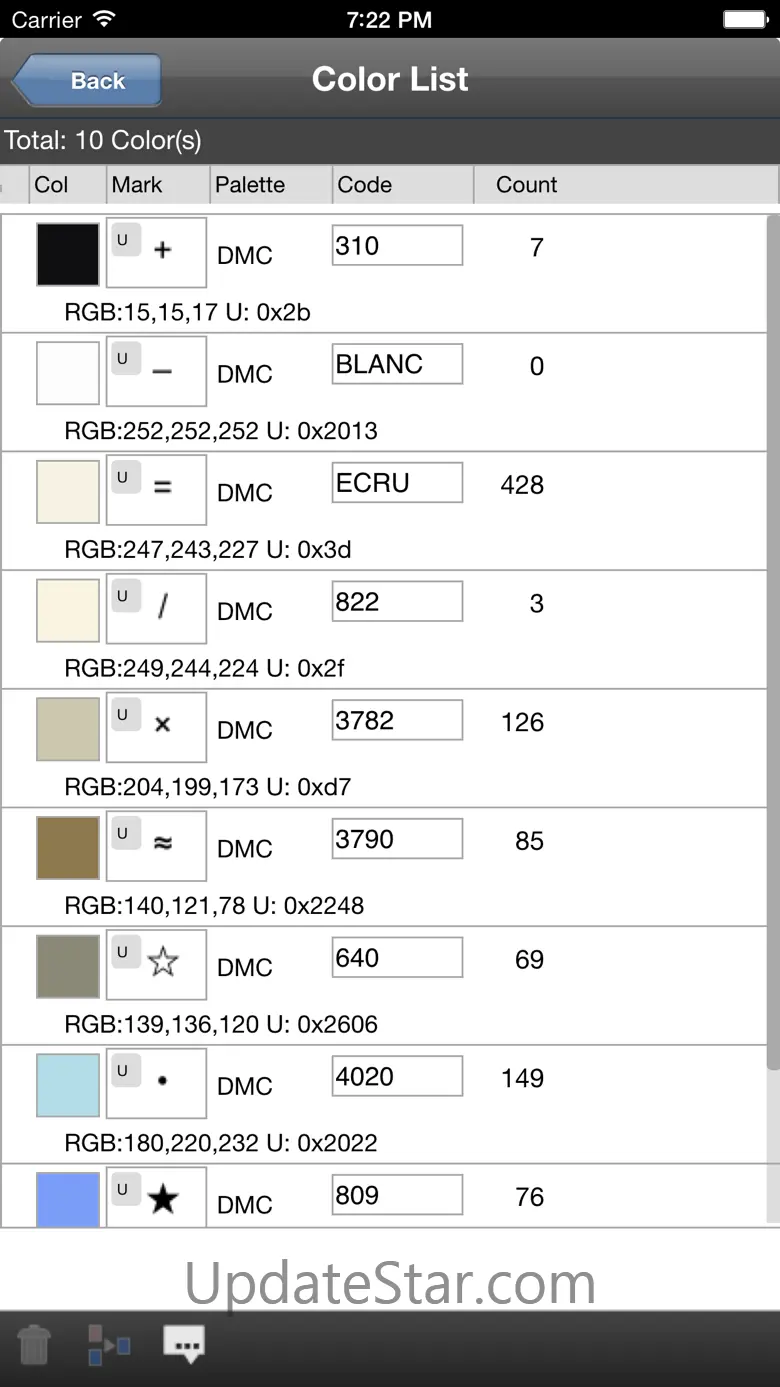Viewport: 780px width, 1387px height.
Task: Tap the Palette column header
Action: click(x=268, y=185)
